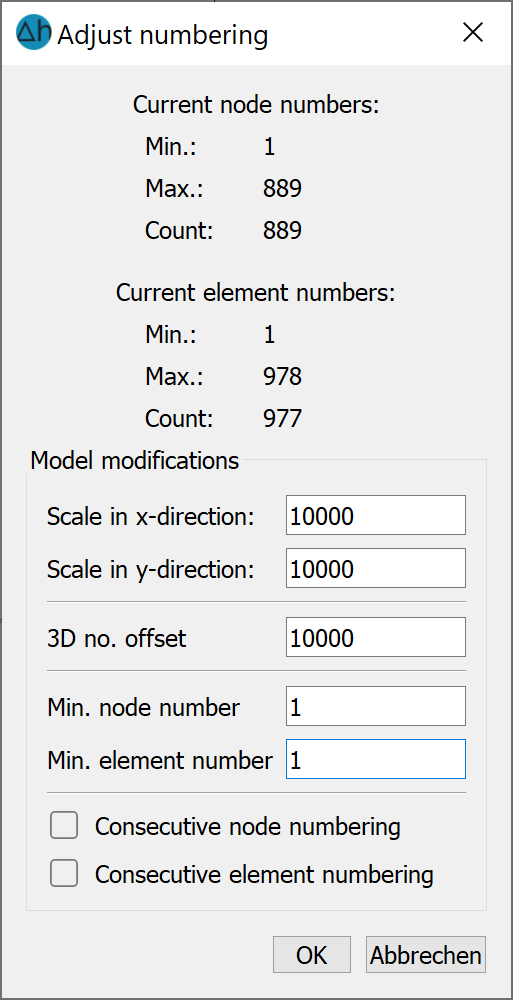The image size is (513, 1000).
Task: Click into the Min. node number field
Action: pyautogui.click(x=376, y=706)
